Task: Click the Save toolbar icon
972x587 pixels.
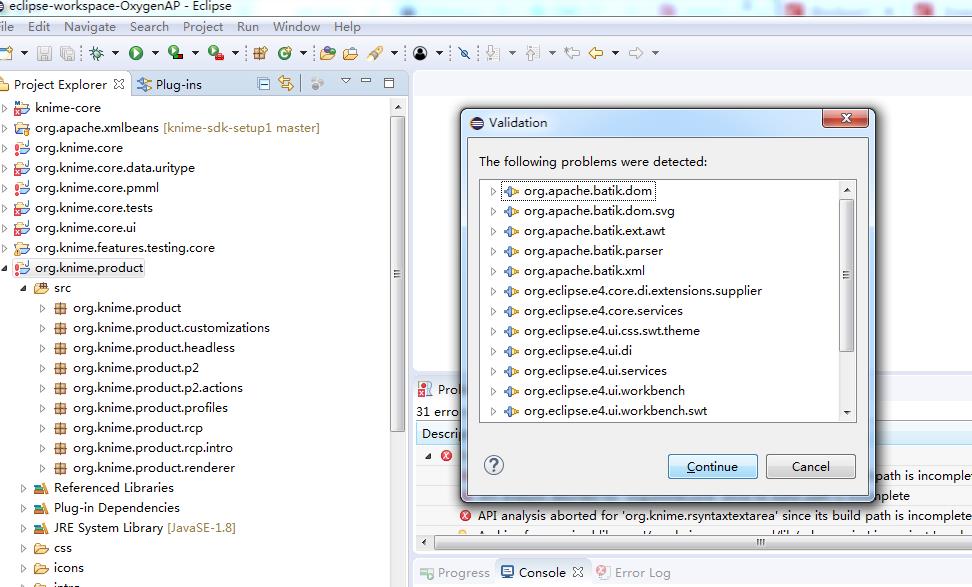Action: [x=44, y=53]
